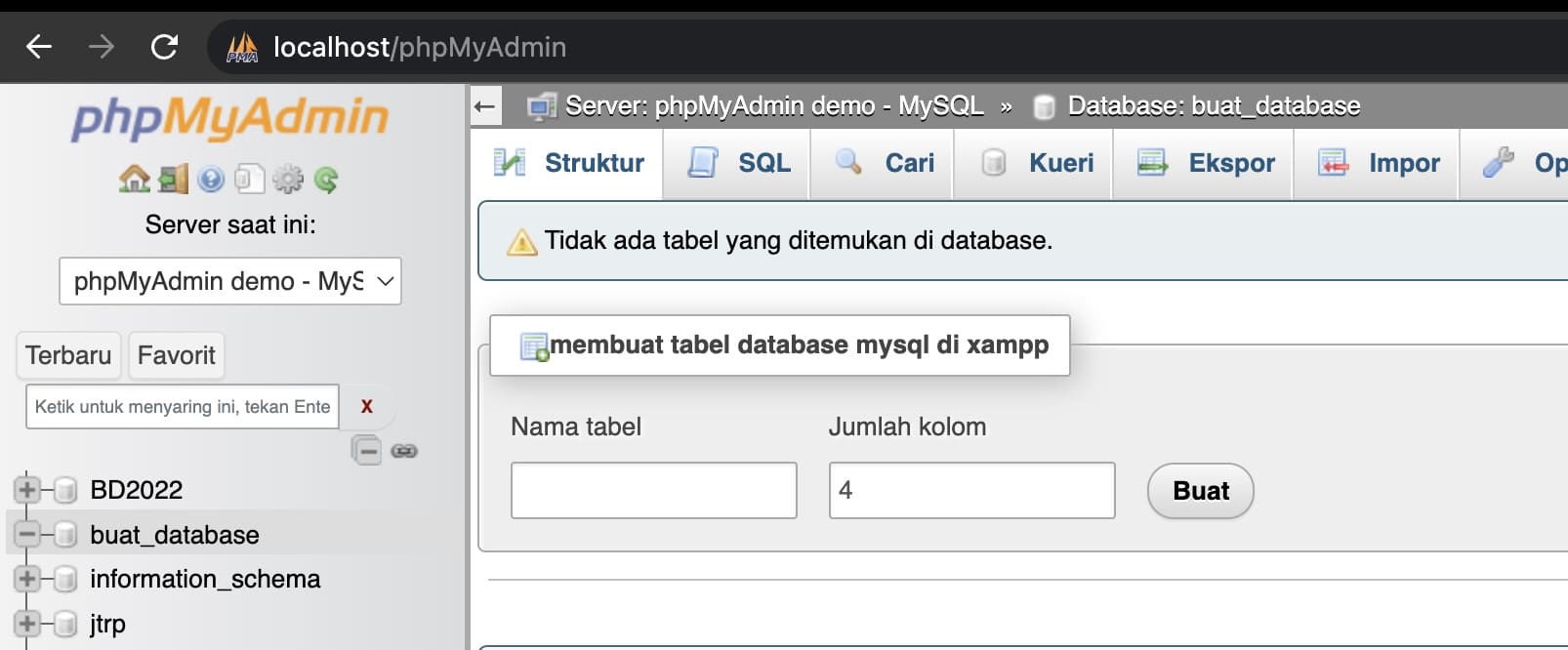Image resolution: width=1568 pixels, height=650 pixels.
Task: Click the wrench icon tab at right
Action: point(1499,162)
